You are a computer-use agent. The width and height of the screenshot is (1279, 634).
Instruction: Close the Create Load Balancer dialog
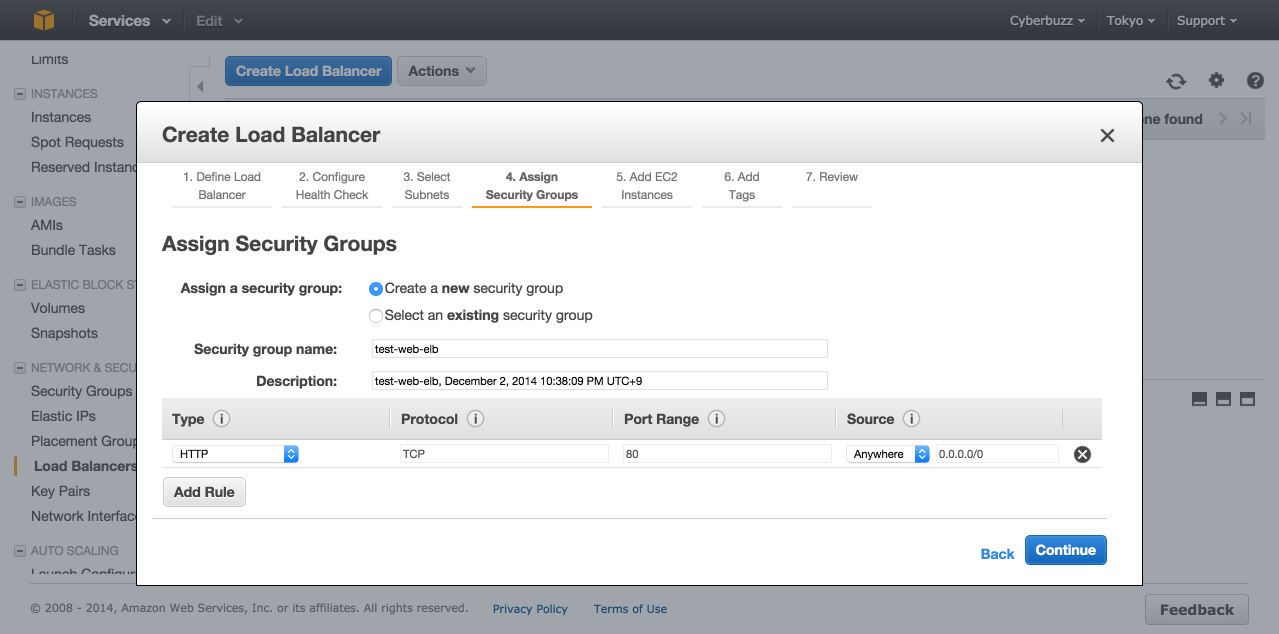(1107, 136)
